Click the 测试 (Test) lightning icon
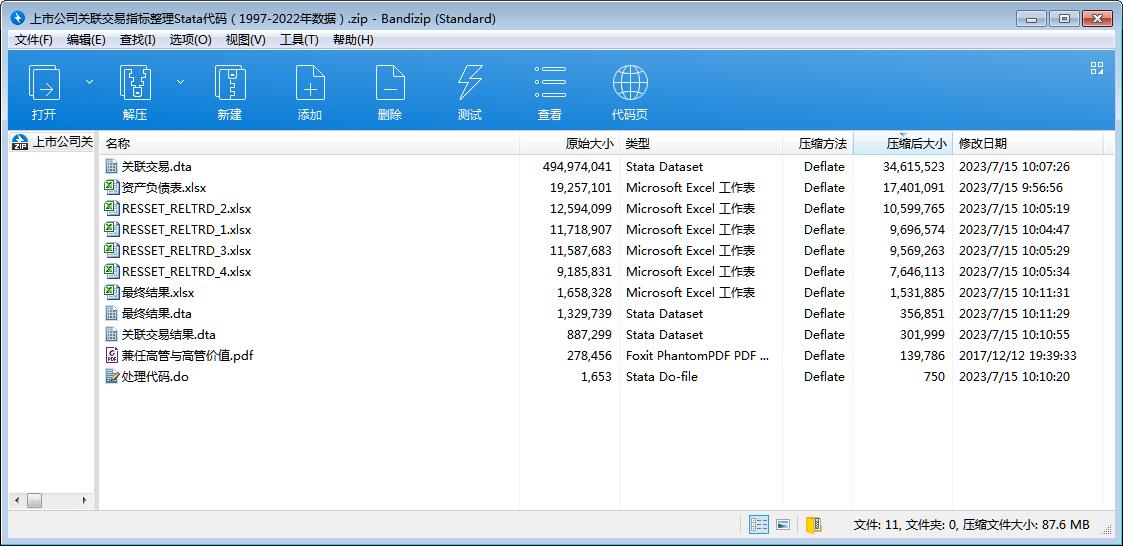This screenshot has width=1123, height=546. click(470, 82)
